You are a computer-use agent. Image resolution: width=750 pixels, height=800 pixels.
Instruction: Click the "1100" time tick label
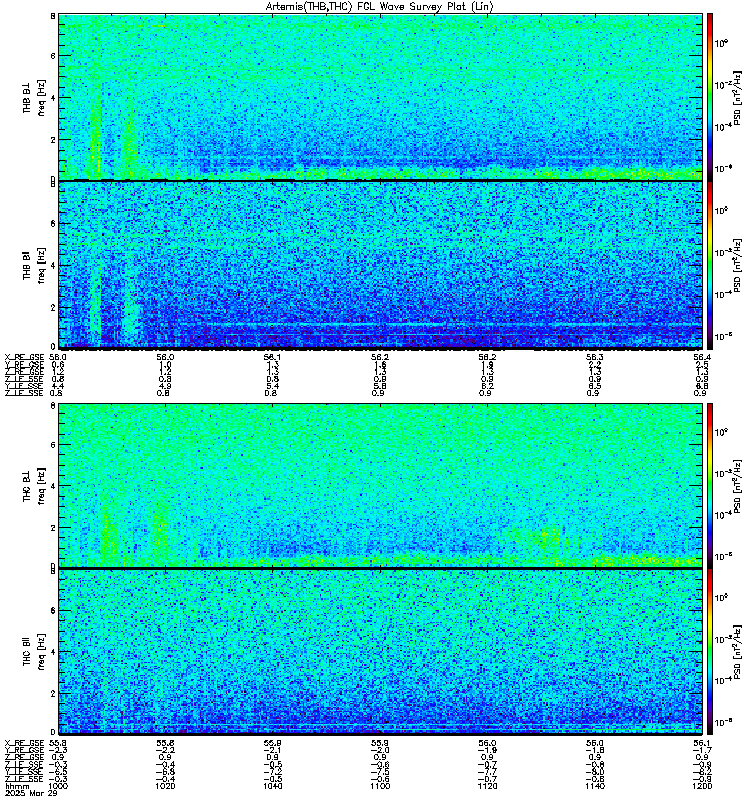click(380, 786)
